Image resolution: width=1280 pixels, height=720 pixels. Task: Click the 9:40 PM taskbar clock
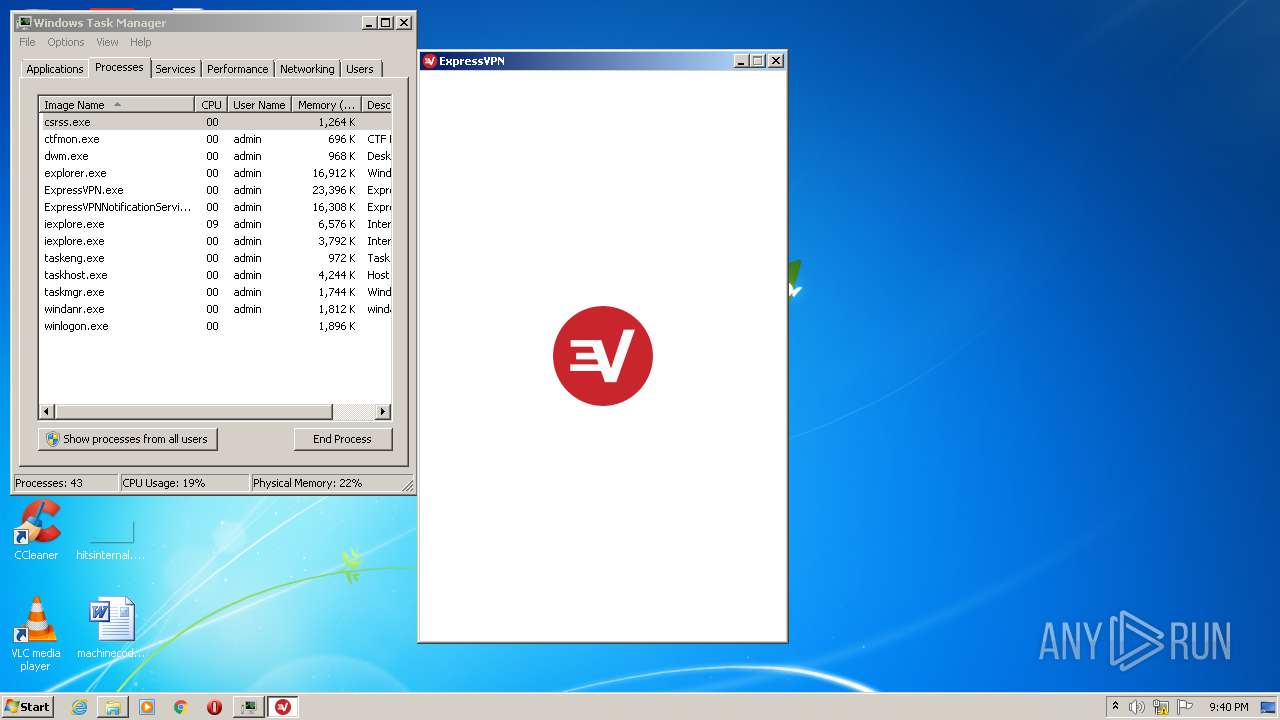[1228, 707]
